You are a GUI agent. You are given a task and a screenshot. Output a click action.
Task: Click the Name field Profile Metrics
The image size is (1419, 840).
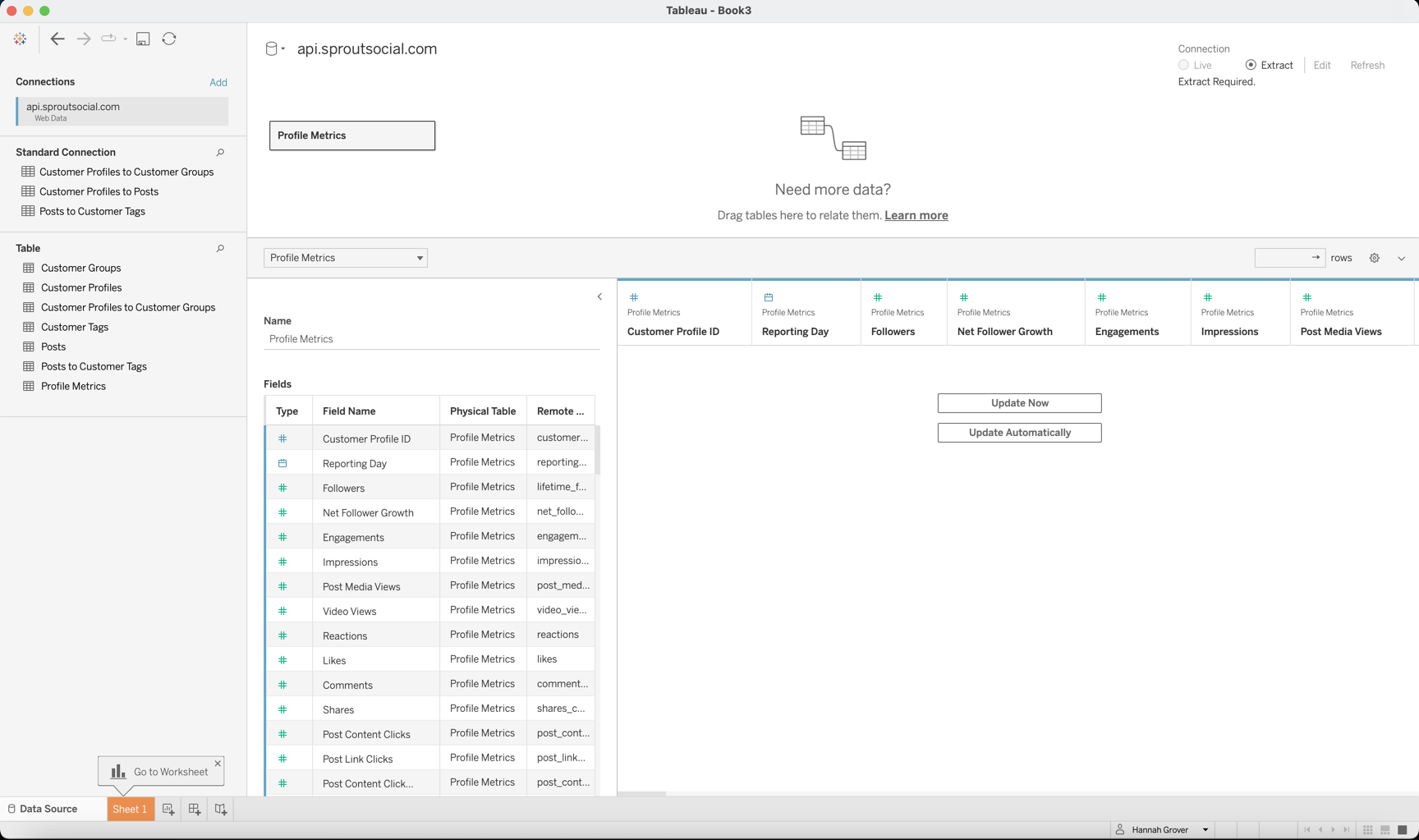click(x=432, y=339)
